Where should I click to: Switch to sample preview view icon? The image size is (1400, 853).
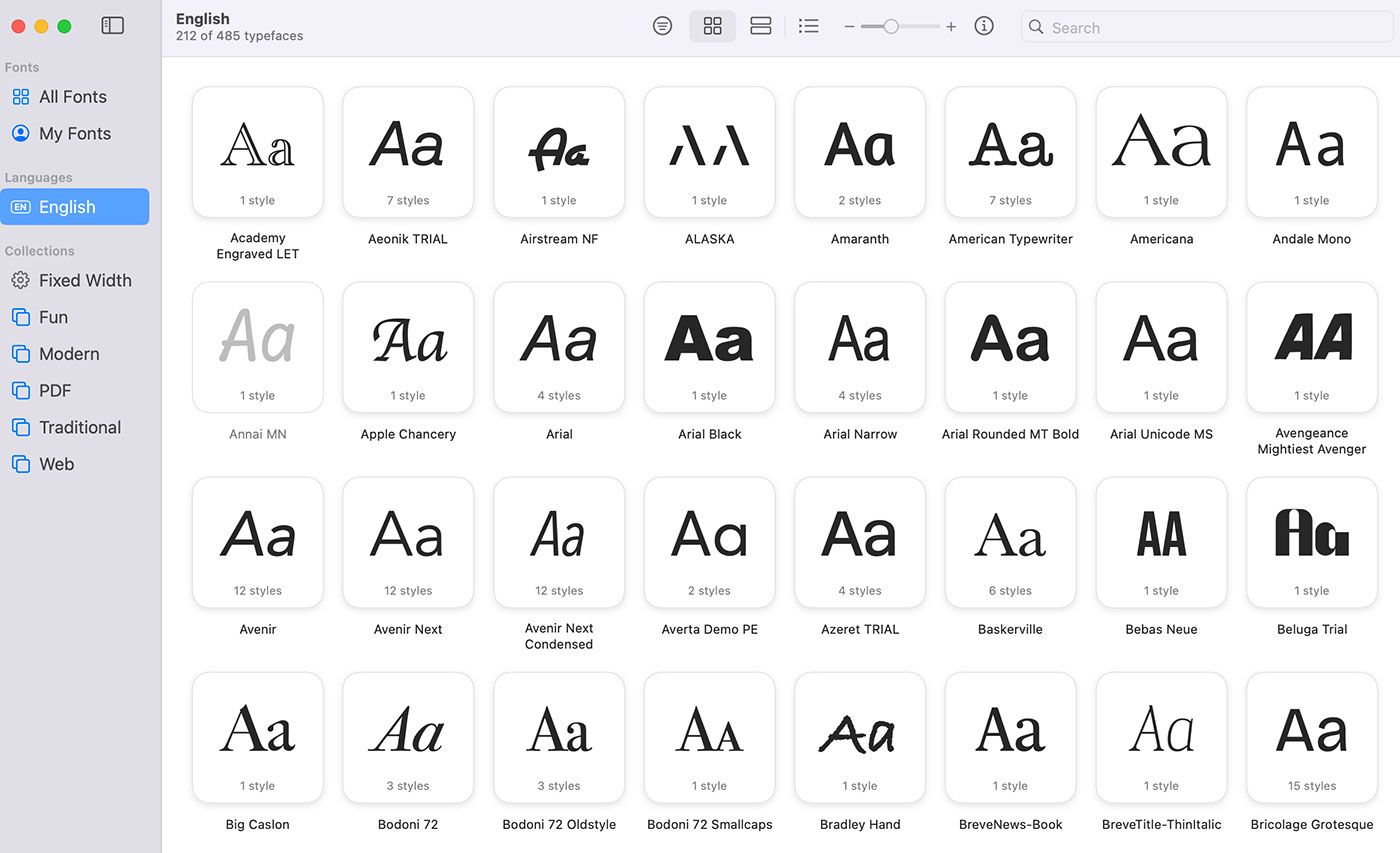662,26
